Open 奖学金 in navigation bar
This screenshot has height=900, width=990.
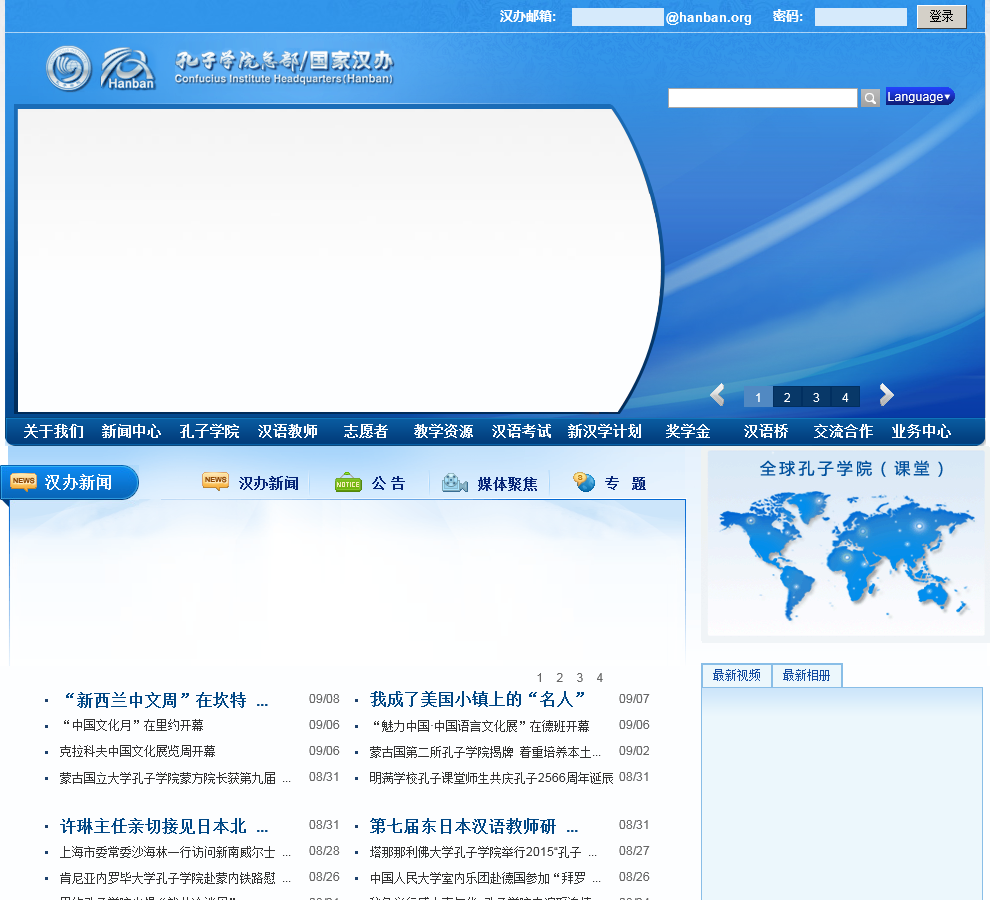click(688, 431)
